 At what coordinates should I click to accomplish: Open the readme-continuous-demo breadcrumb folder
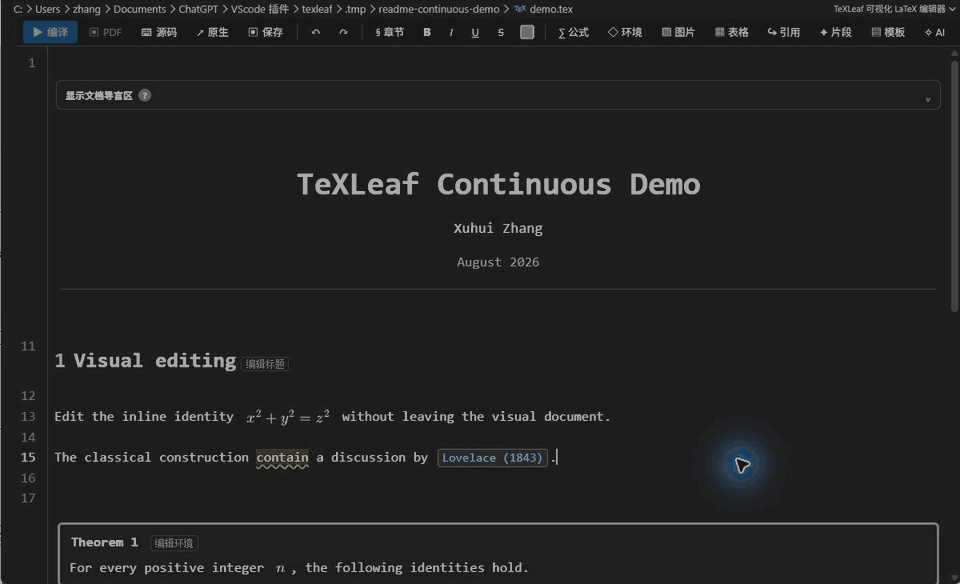click(438, 9)
